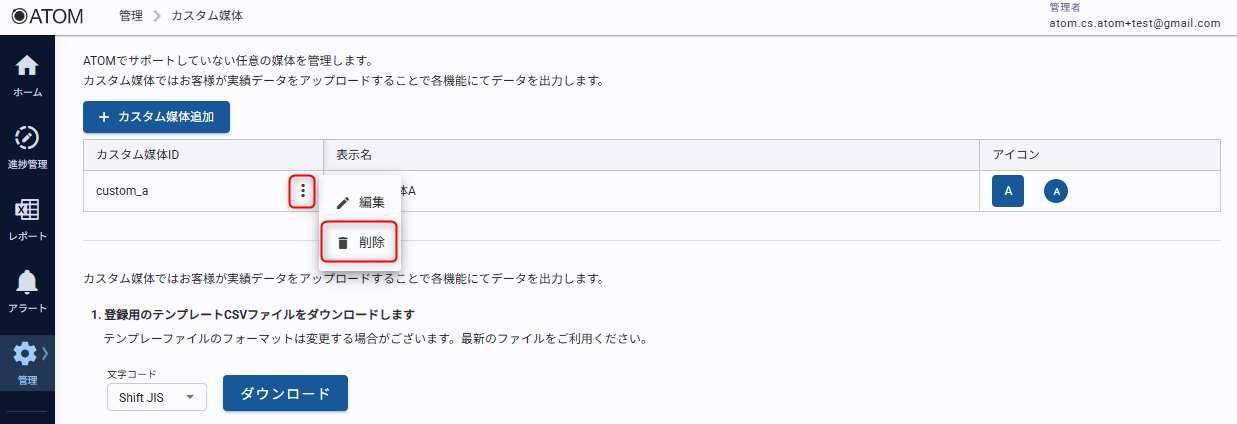Click the ATOM logo
This screenshot has height=424, width=1237.
tap(46, 16)
